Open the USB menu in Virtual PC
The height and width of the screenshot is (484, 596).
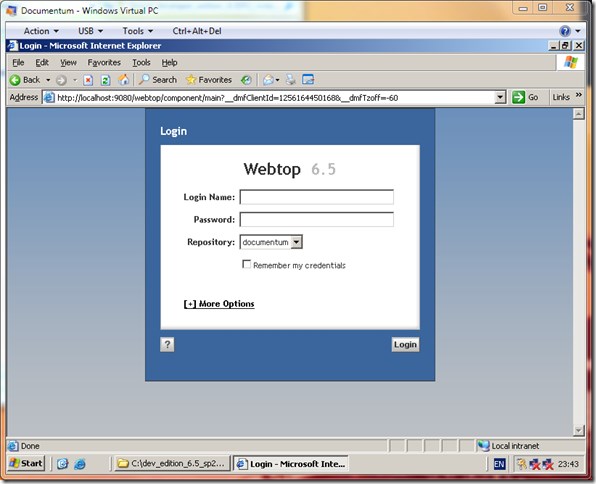click(90, 31)
